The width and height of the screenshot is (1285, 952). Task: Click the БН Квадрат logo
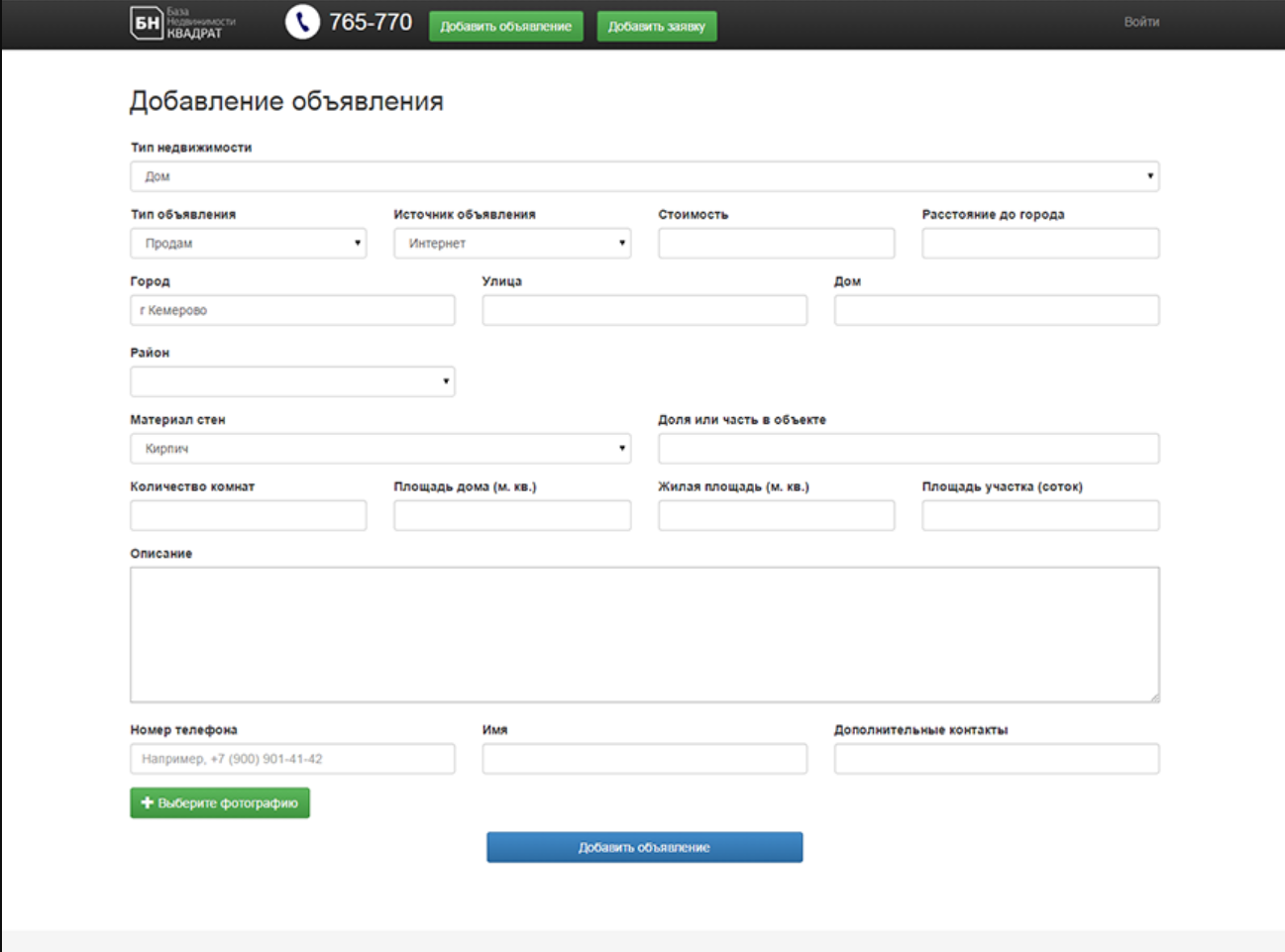pyautogui.click(x=183, y=23)
